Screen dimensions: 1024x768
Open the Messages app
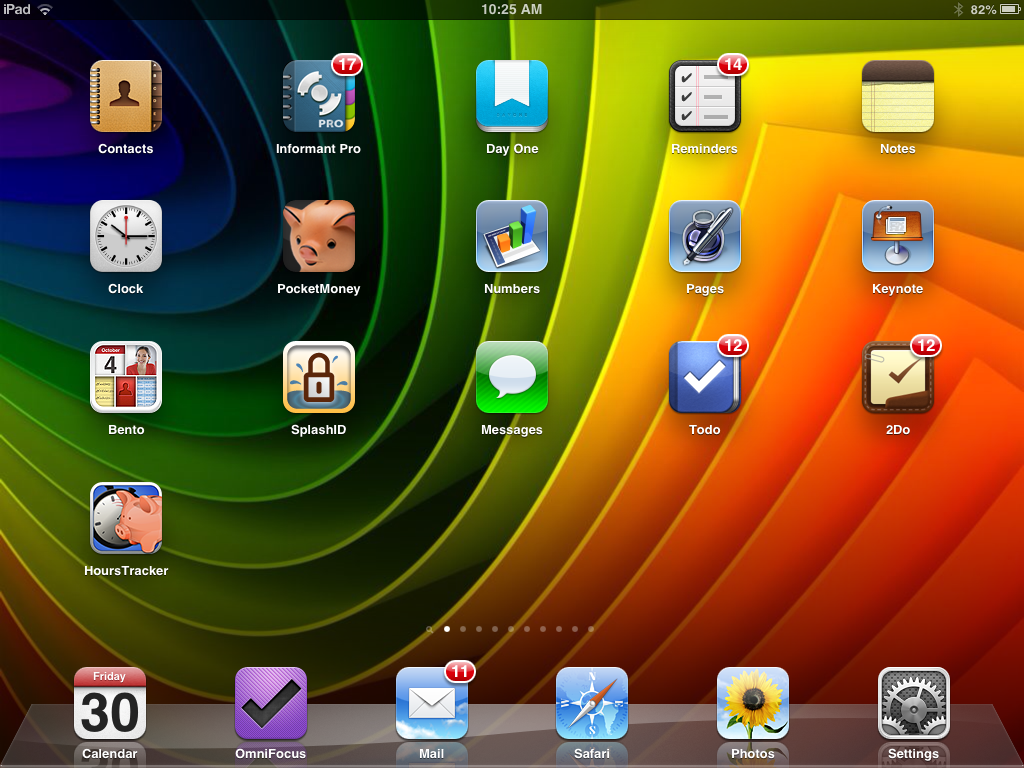pos(512,377)
